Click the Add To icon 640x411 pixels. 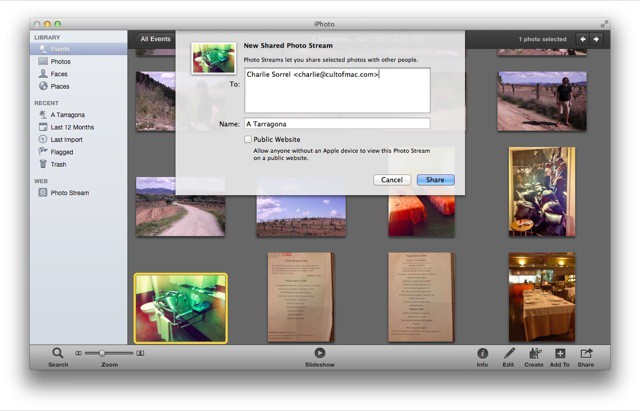(560, 353)
